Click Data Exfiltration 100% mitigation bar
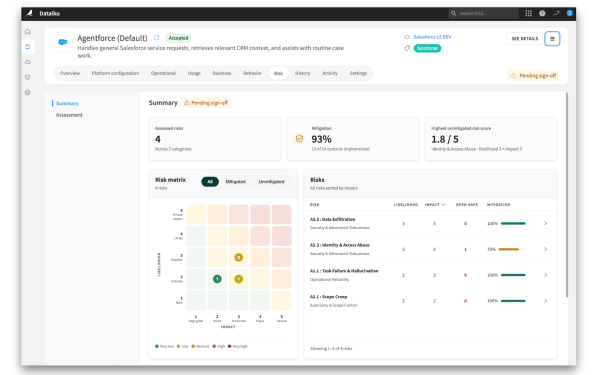 tap(513, 223)
